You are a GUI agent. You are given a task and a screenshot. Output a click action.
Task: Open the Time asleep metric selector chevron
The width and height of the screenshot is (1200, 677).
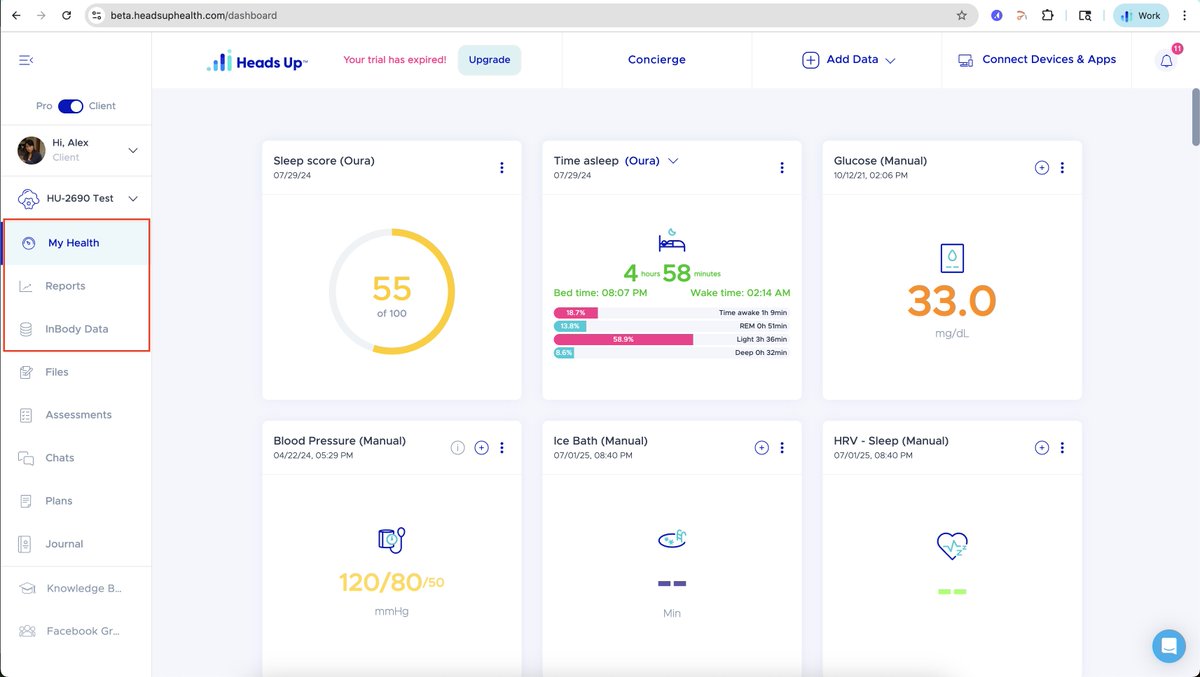pos(674,159)
